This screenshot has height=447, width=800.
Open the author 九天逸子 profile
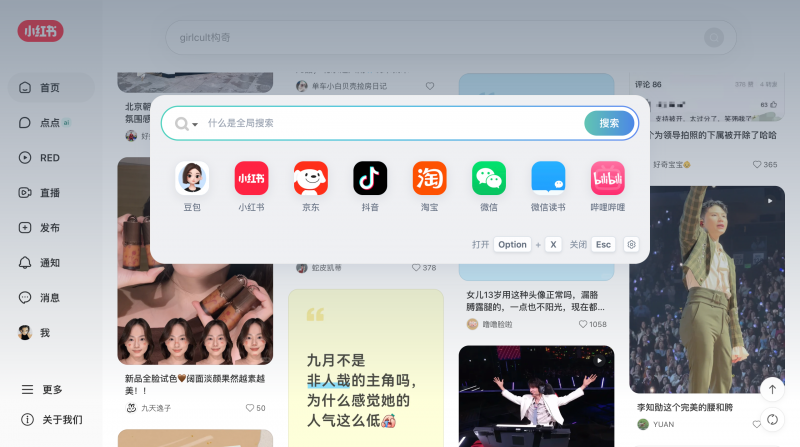[148, 408]
